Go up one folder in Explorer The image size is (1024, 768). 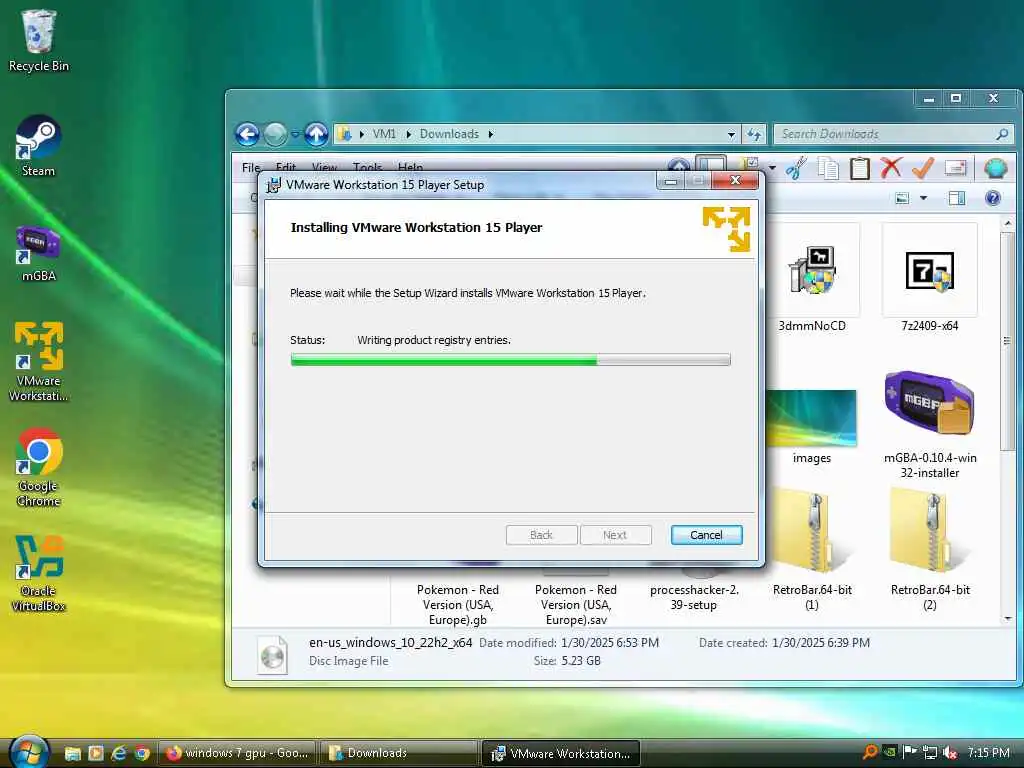coord(316,135)
